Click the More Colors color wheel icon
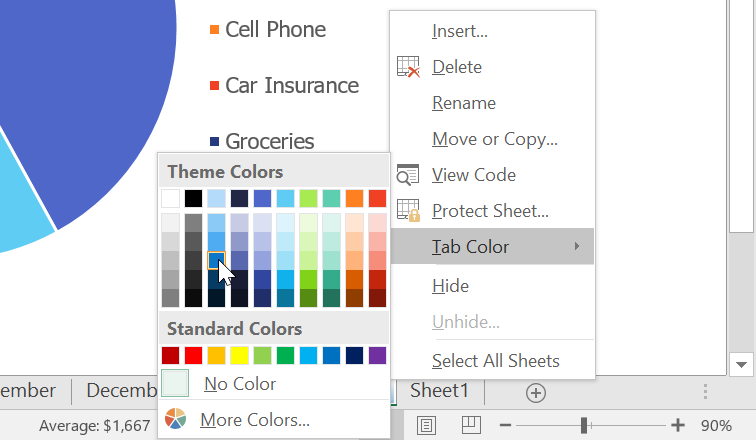This screenshot has height=440, width=756. 173,420
